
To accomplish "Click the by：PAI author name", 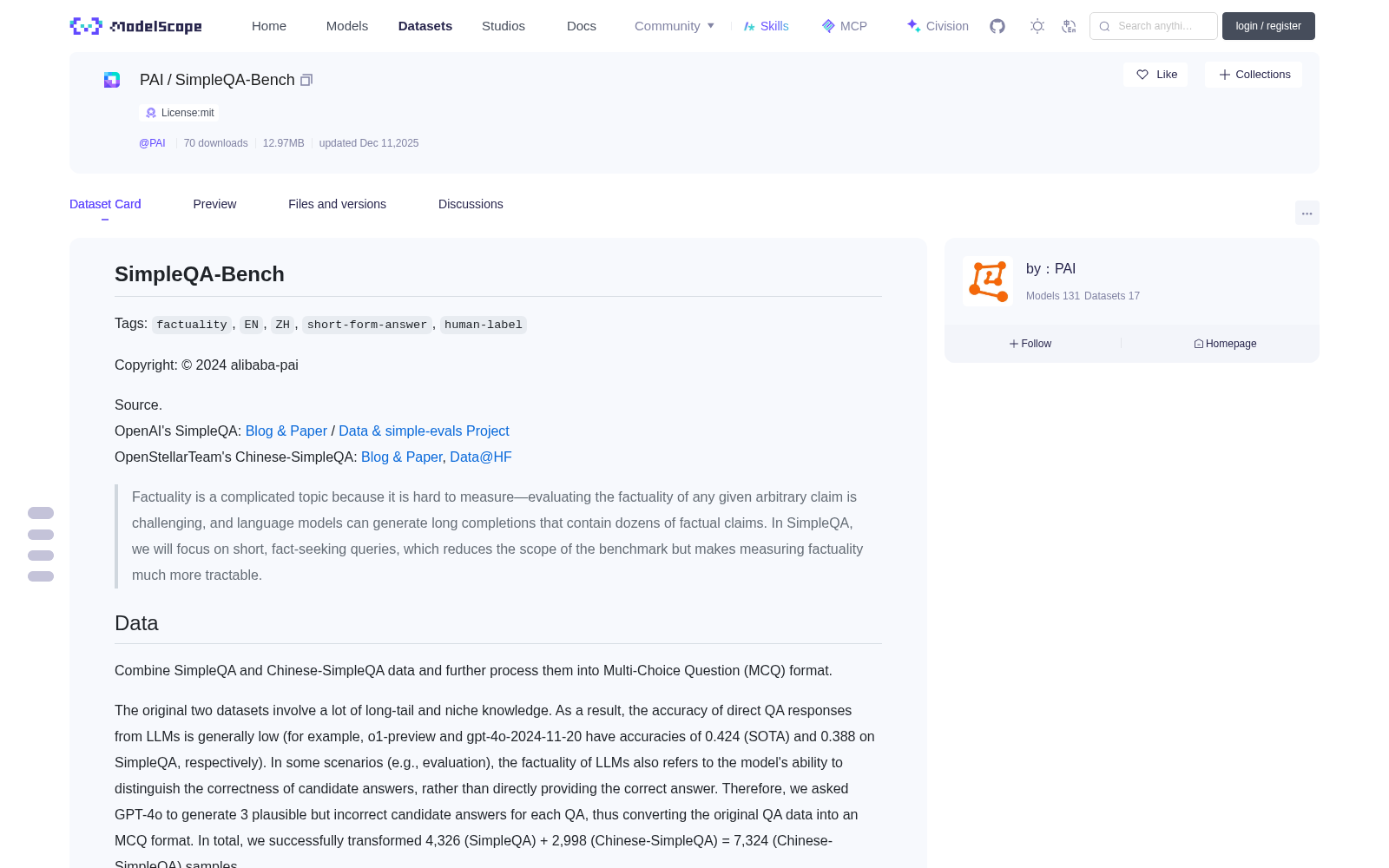I will [1050, 269].
